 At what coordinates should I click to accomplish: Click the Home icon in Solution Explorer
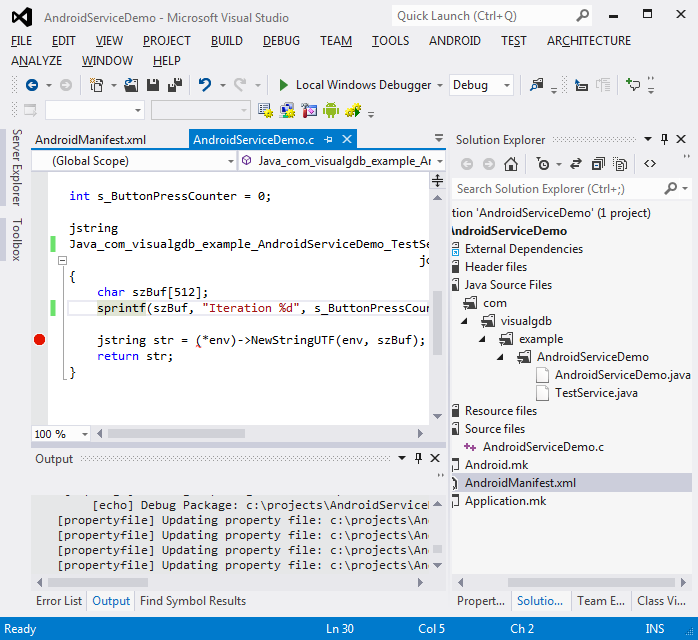tap(511, 164)
